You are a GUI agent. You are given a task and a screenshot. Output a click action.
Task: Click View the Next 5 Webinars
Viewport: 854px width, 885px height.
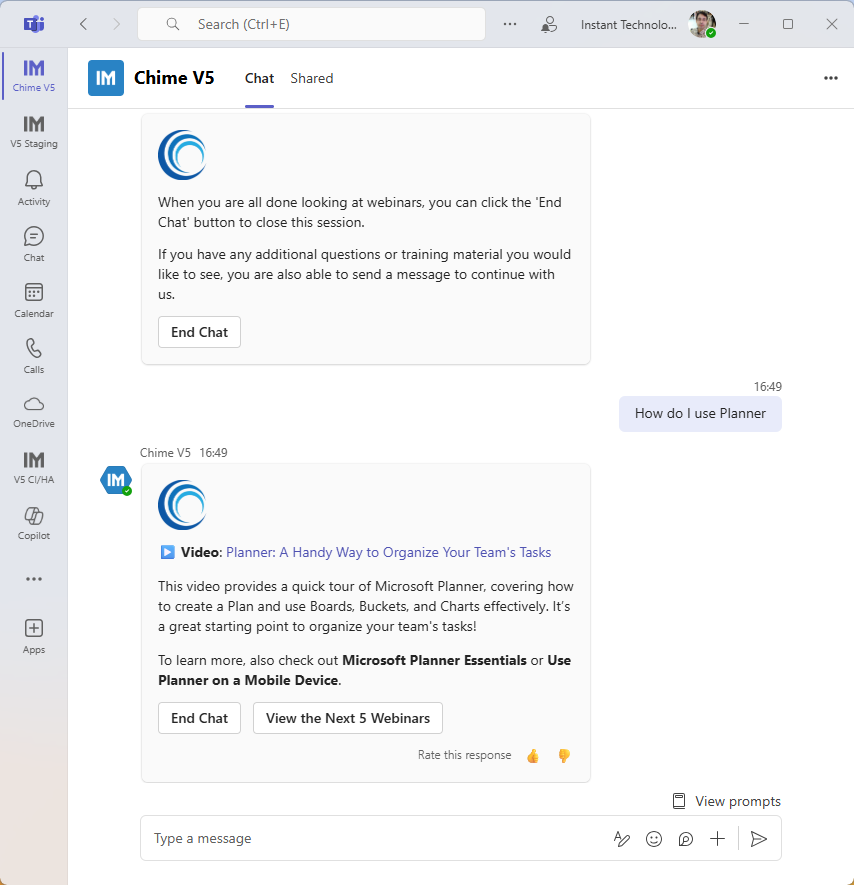348,718
